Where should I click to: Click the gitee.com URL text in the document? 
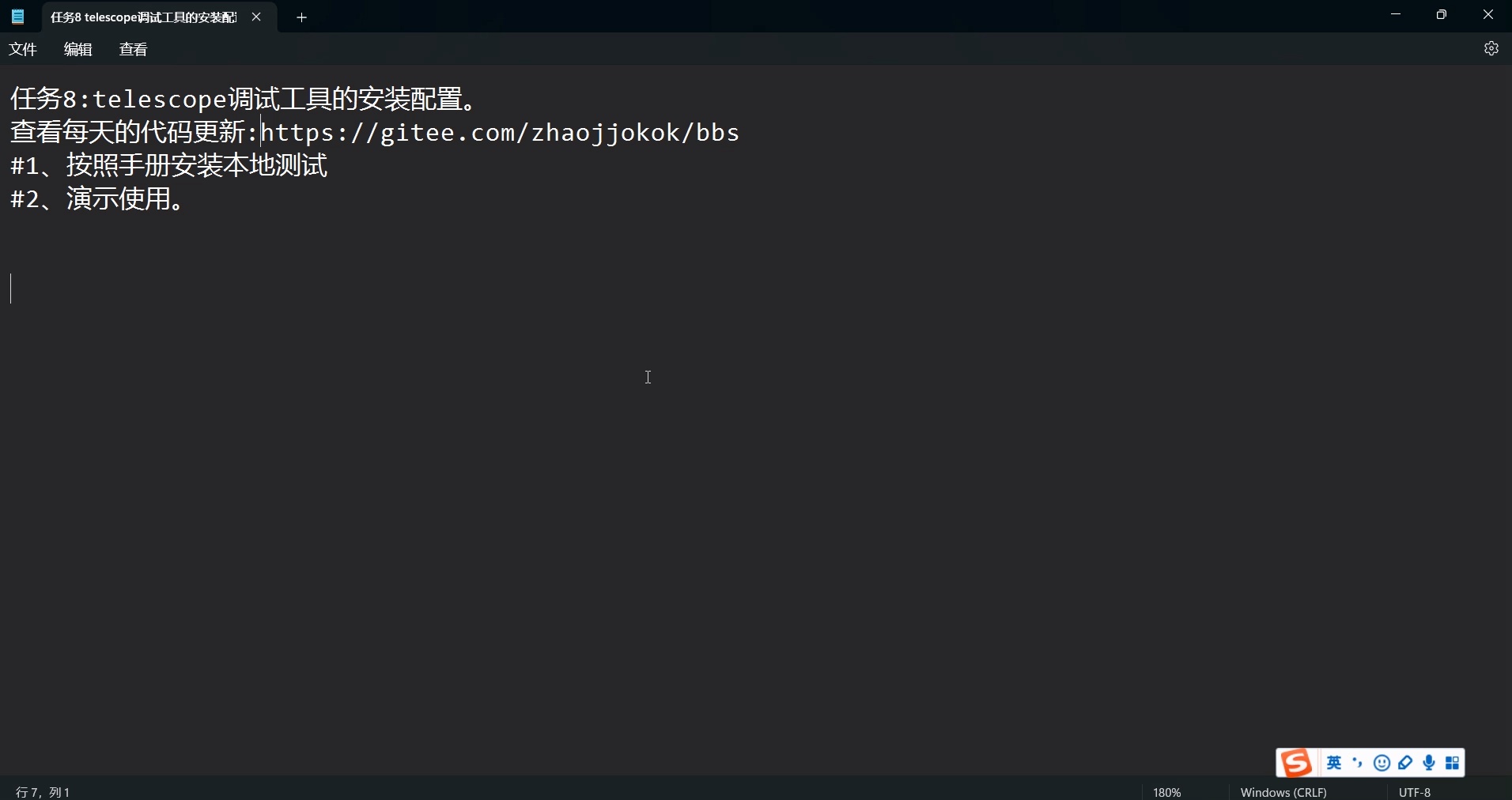(x=498, y=132)
